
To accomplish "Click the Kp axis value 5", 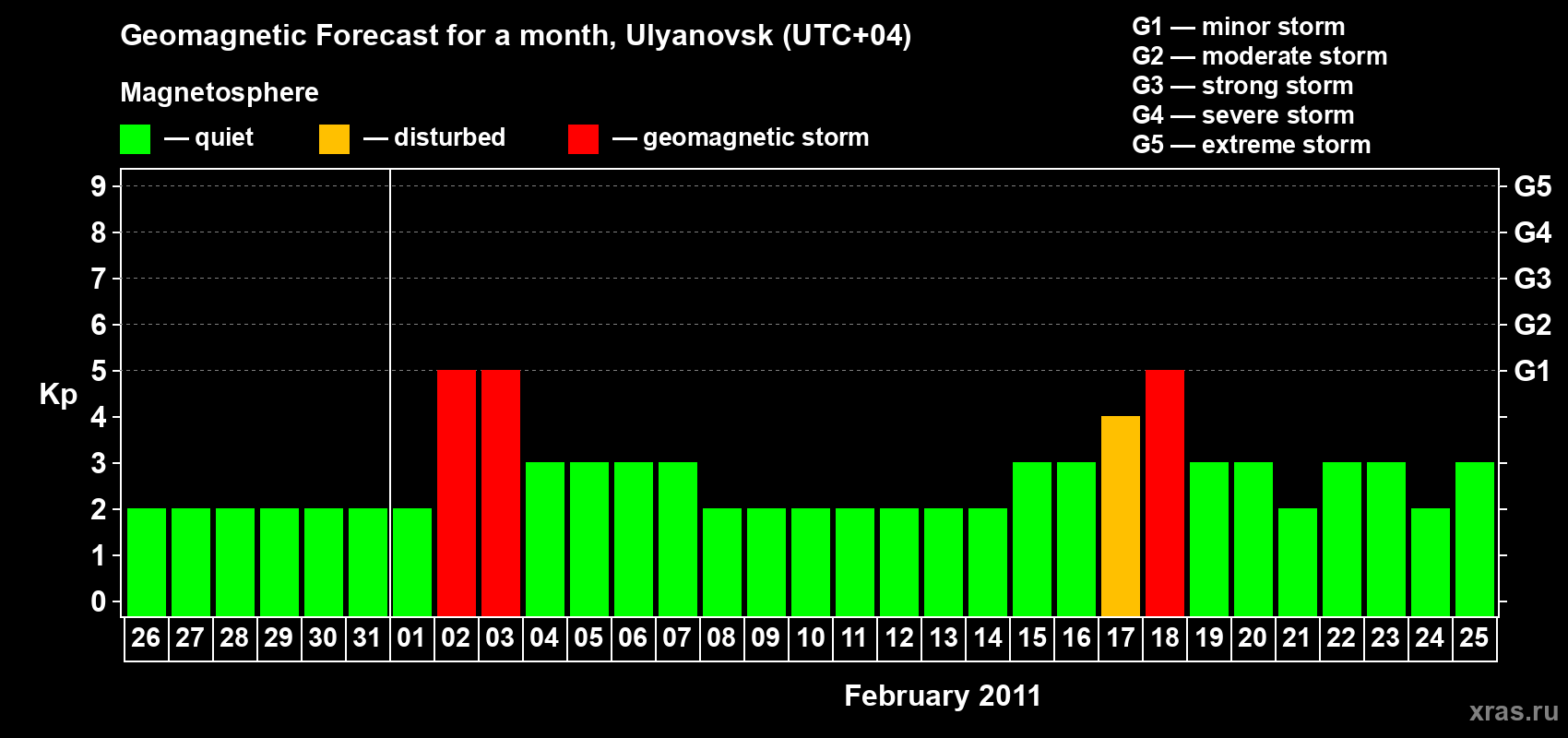I will pos(99,371).
